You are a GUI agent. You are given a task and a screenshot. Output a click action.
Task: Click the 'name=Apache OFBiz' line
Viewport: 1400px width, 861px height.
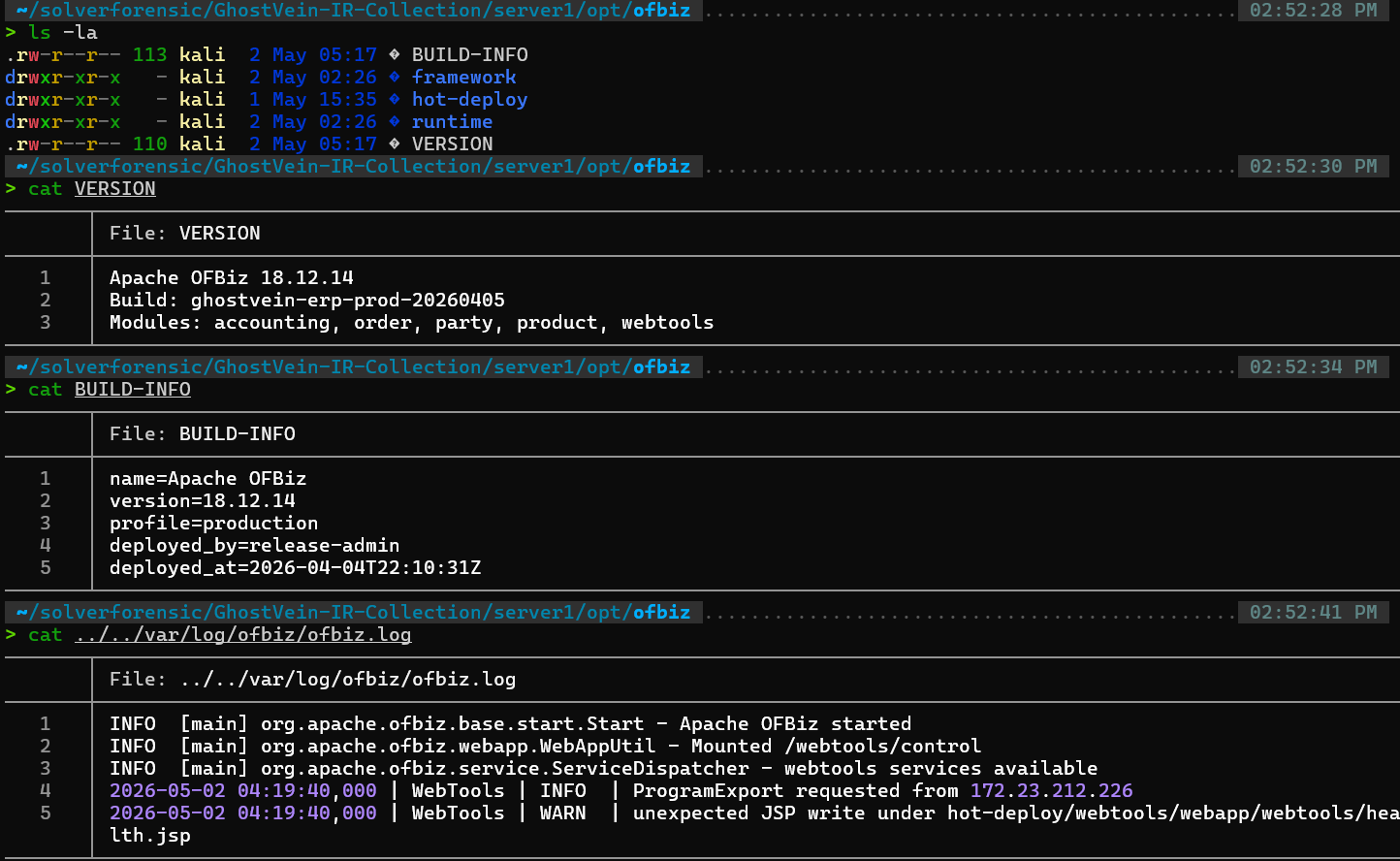208,479
